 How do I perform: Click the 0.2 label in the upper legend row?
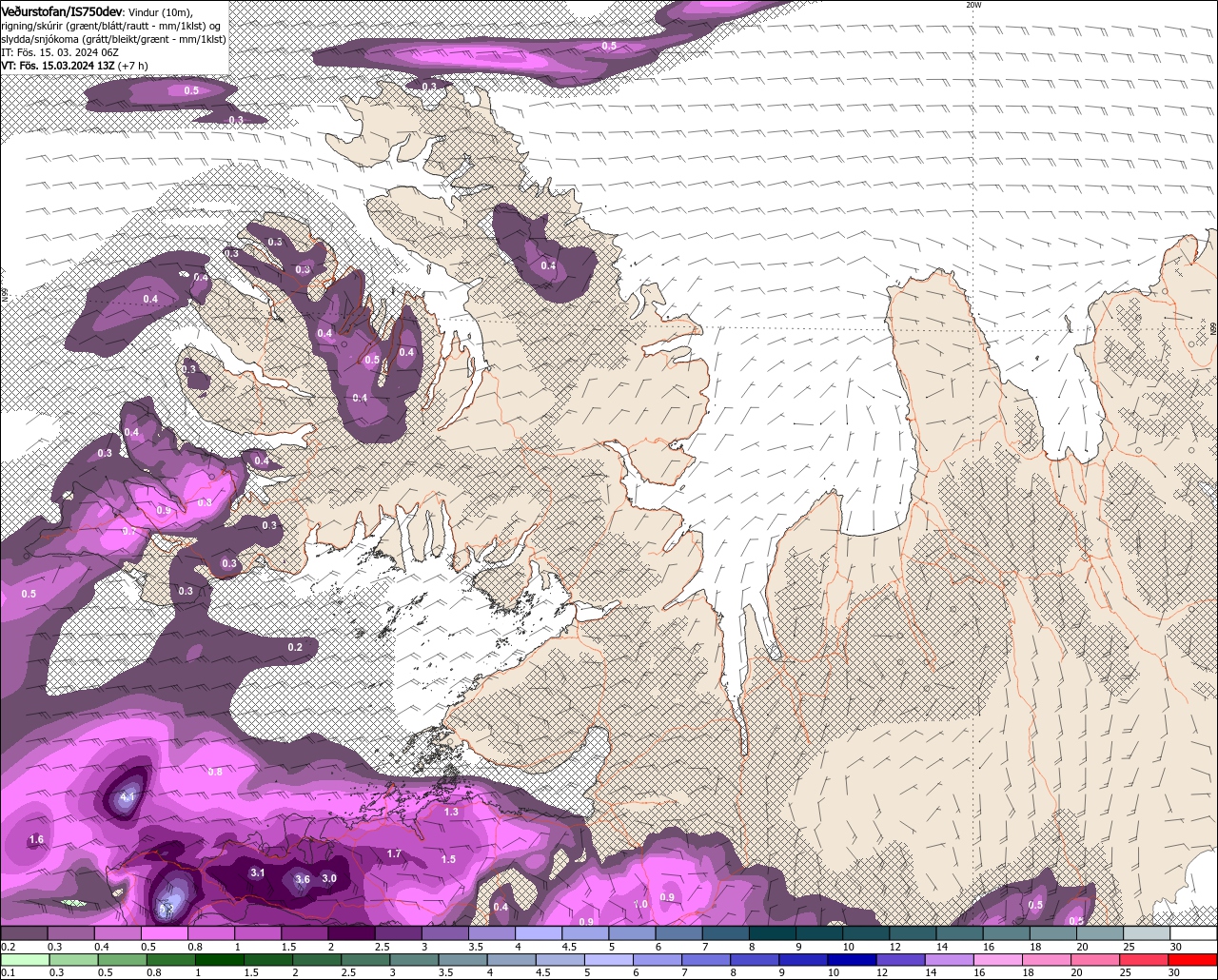[x=8, y=947]
